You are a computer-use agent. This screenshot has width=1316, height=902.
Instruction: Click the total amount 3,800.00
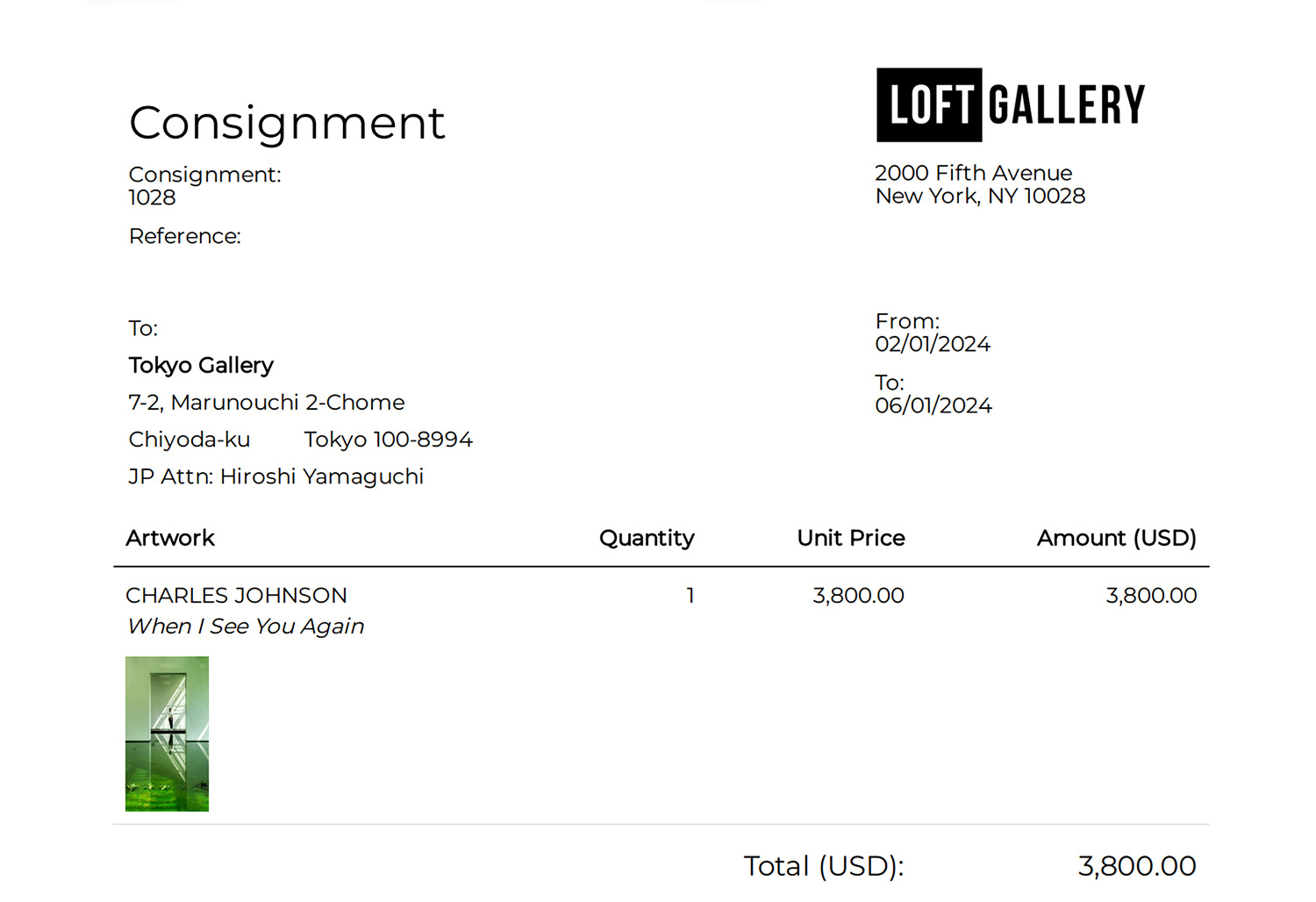click(1137, 866)
